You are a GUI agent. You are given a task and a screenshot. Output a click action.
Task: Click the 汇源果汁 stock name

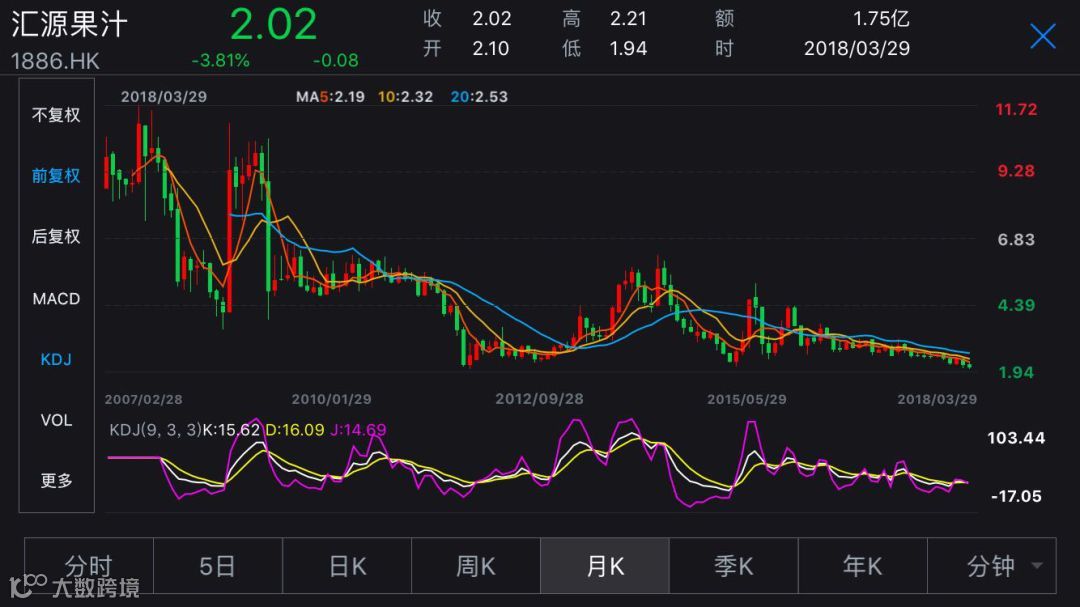tap(70, 24)
